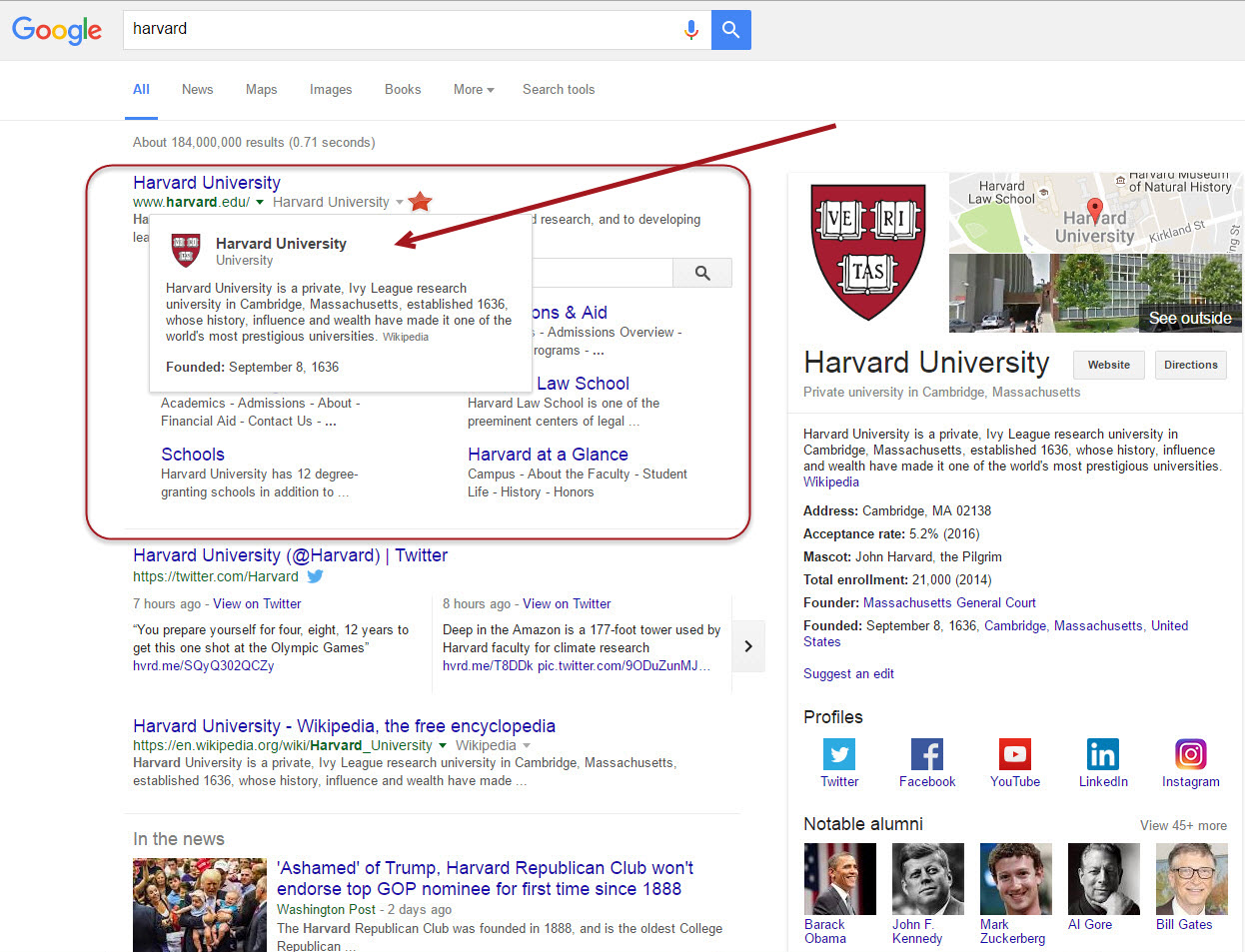Image resolution: width=1245 pixels, height=952 pixels.
Task: Switch to the News tab
Action: 197,90
